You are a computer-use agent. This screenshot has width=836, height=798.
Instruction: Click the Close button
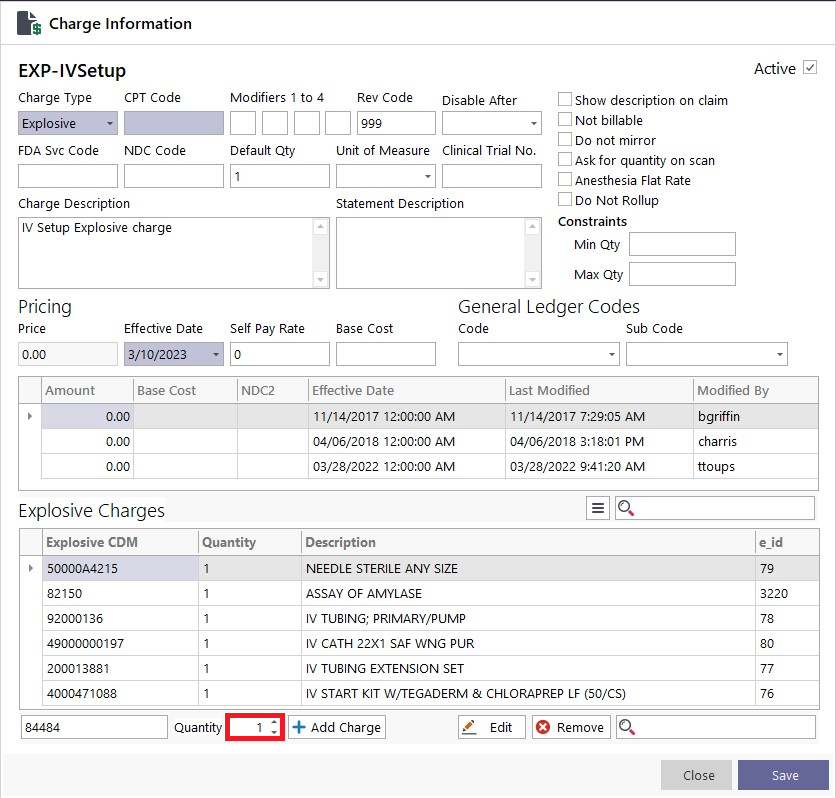pyautogui.click(x=696, y=775)
